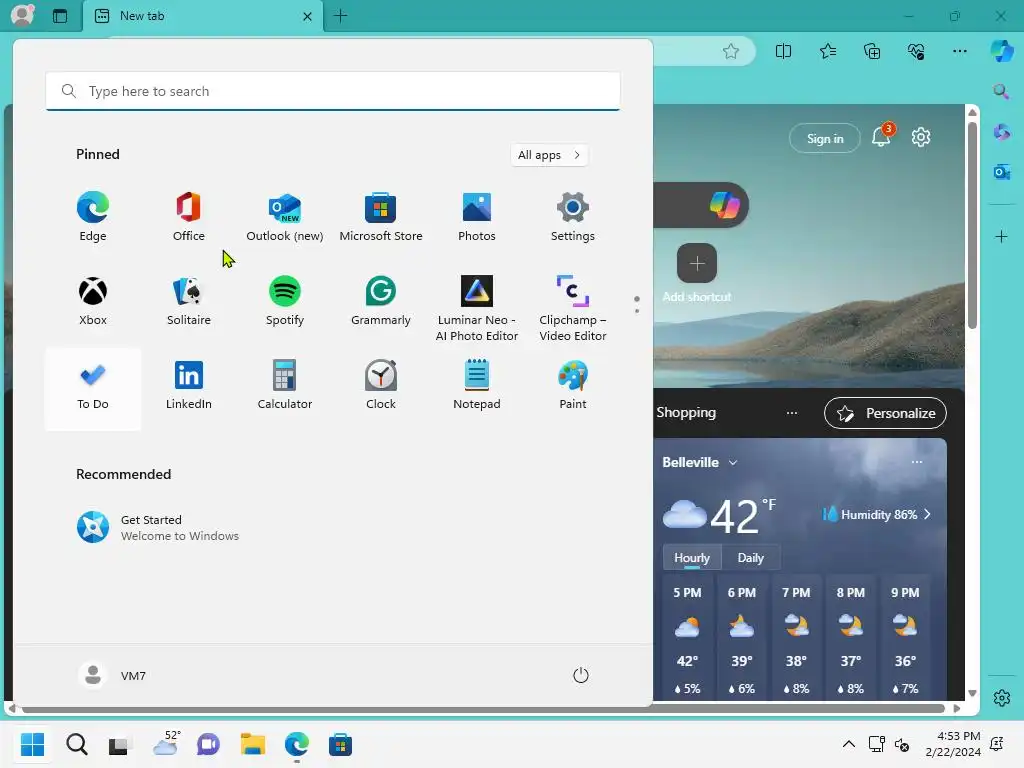Open a new browser tab with plus
The image size is (1024, 768).
340,16
